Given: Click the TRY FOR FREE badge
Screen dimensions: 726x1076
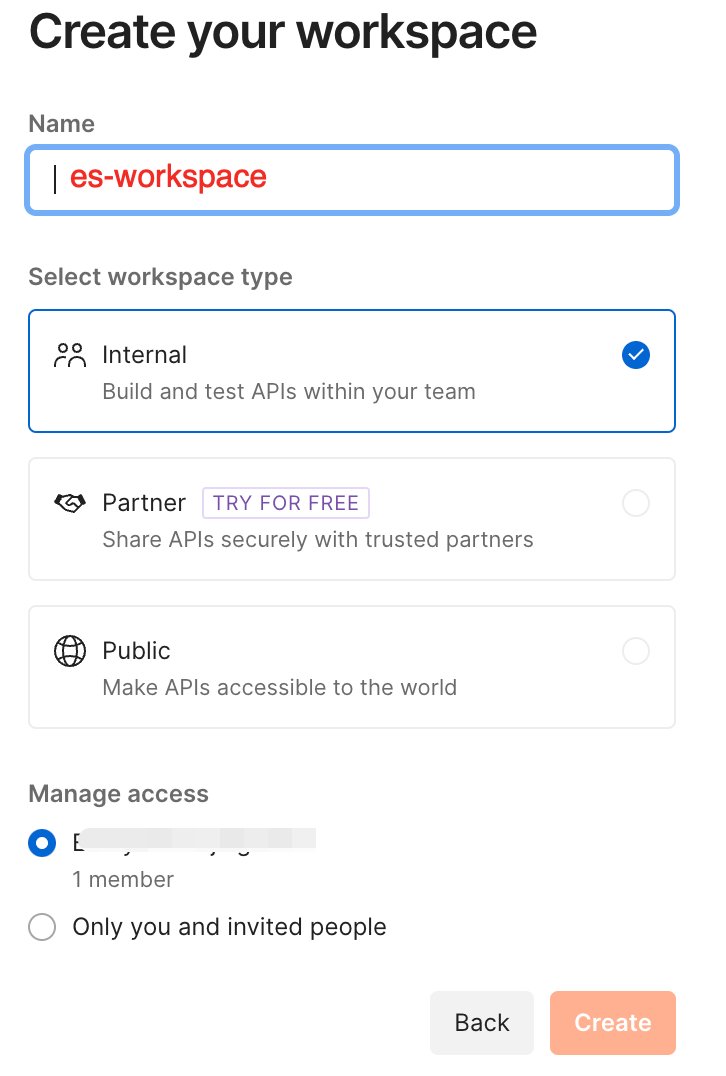Looking at the screenshot, I should (x=286, y=503).
